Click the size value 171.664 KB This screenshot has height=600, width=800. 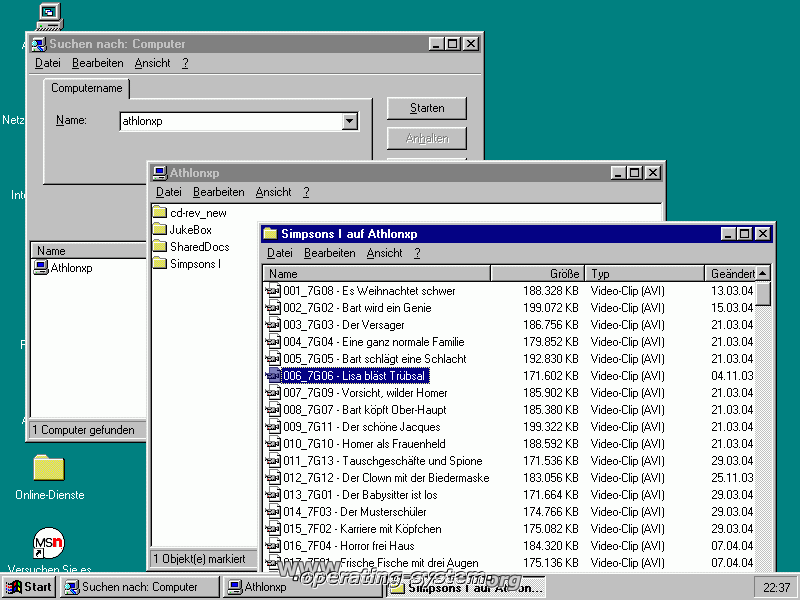tap(551, 495)
